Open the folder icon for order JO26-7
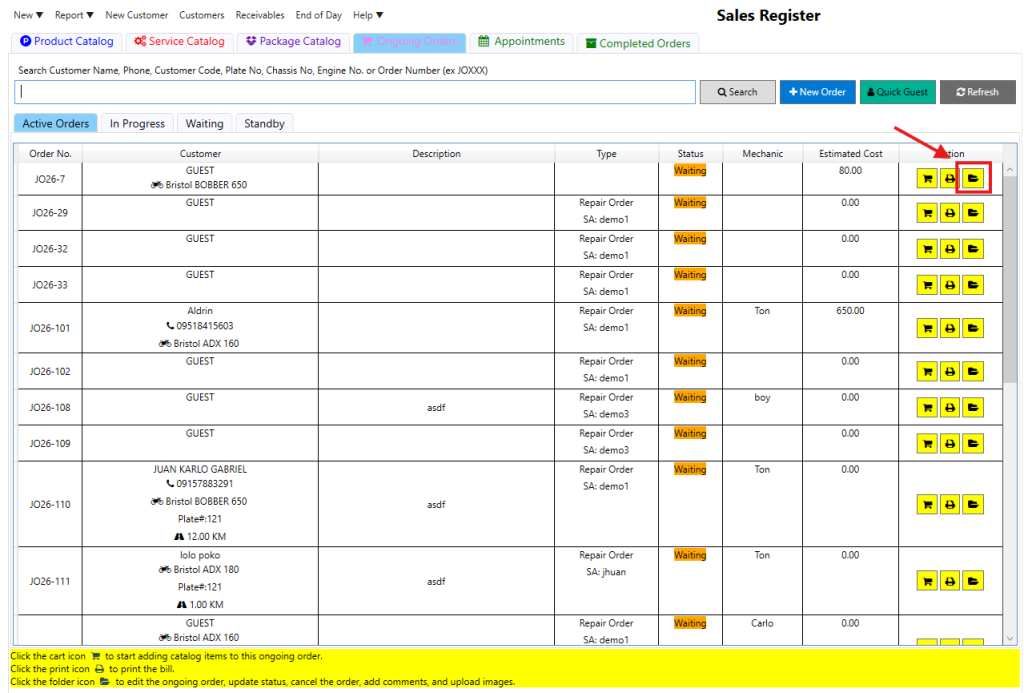 [973, 179]
